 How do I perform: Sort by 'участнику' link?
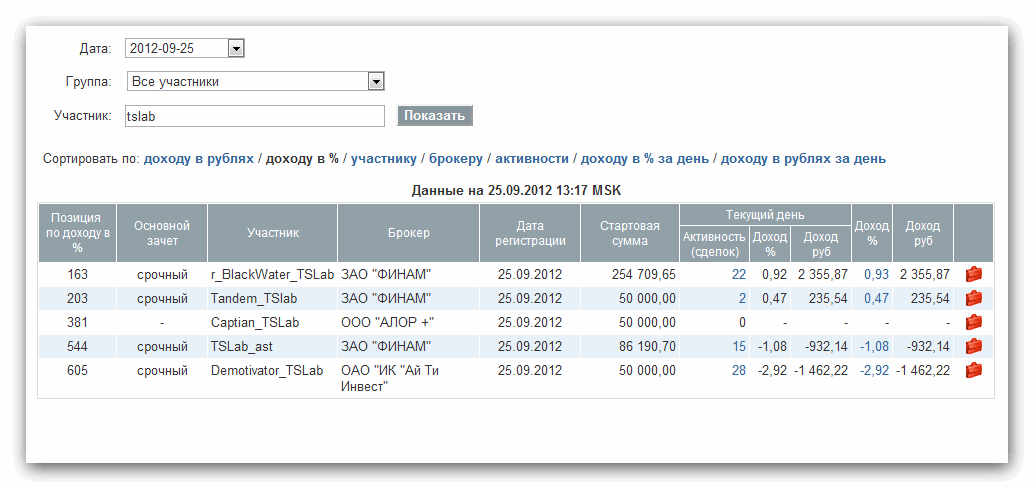(x=383, y=158)
